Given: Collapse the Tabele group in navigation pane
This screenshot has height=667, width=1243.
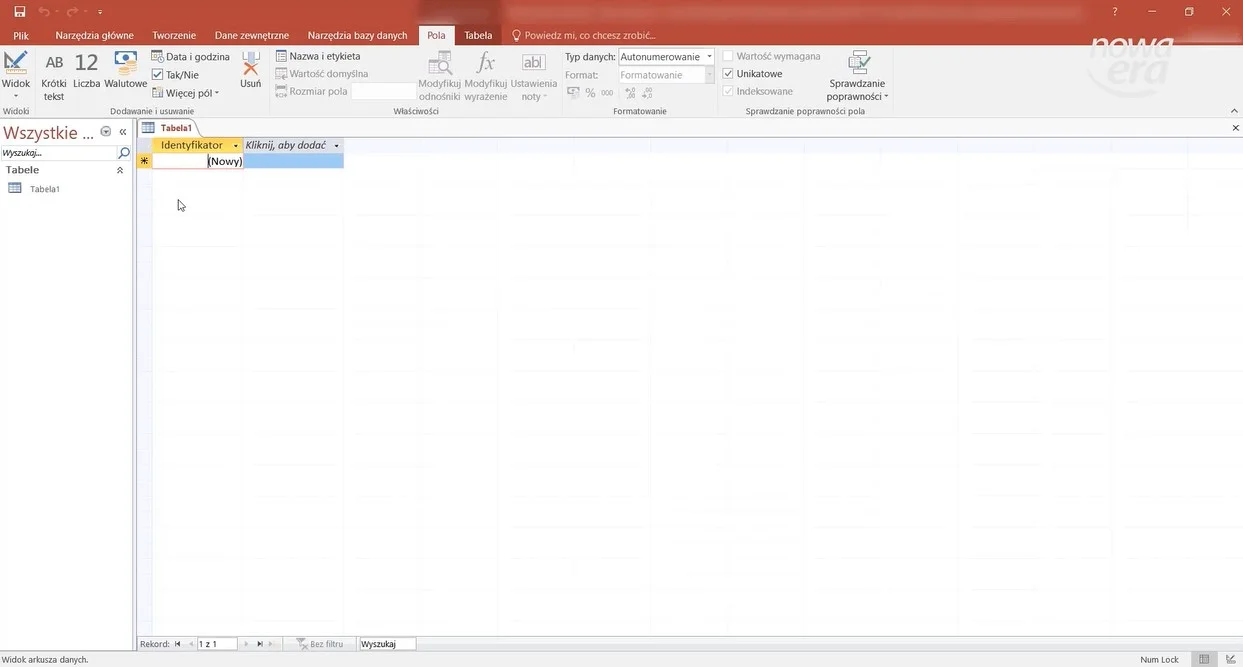Looking at the screenshot, I should point(120,171).
